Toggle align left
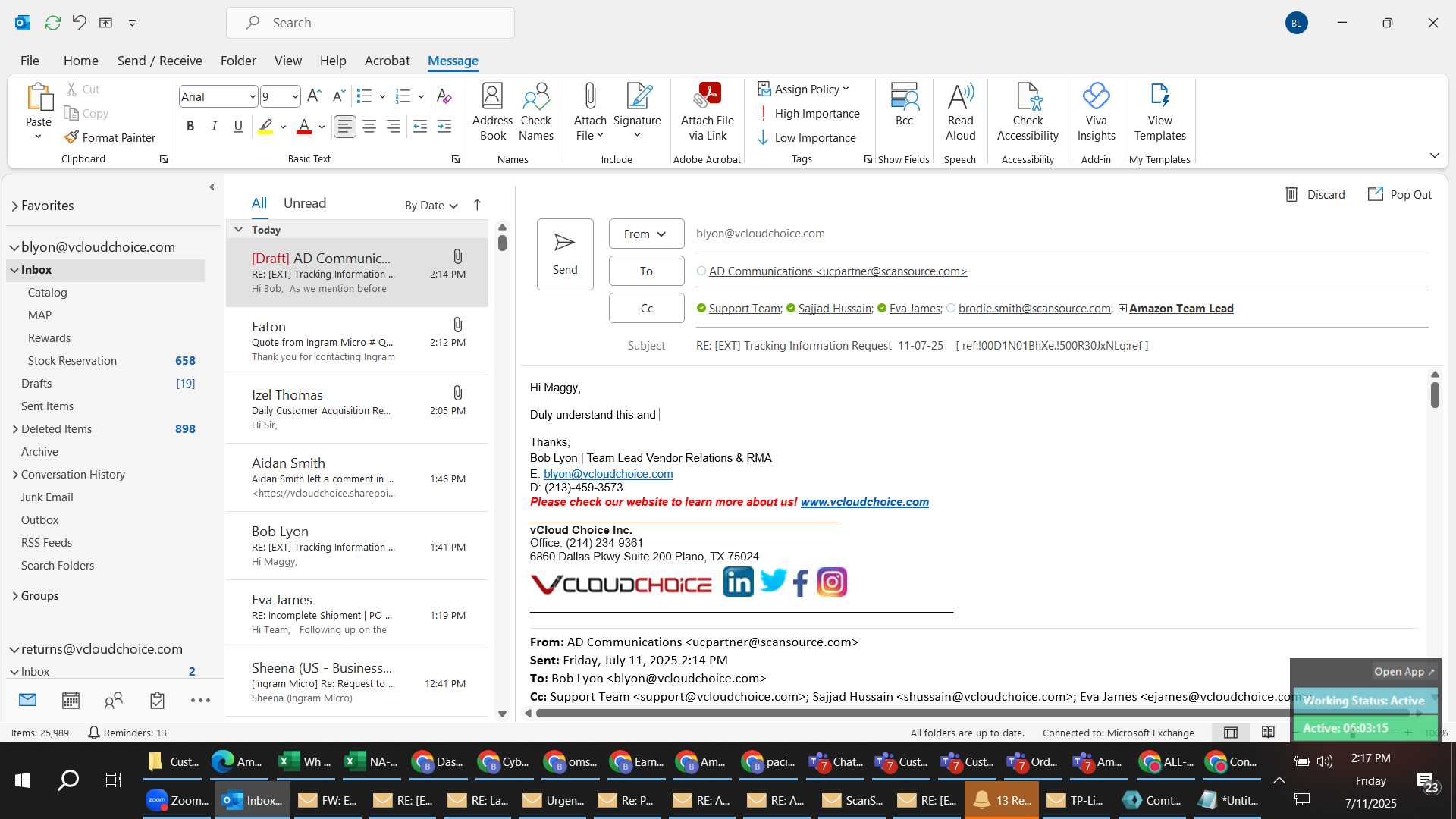The width and height of the screenshot is (1456, 819). [345, 126]
